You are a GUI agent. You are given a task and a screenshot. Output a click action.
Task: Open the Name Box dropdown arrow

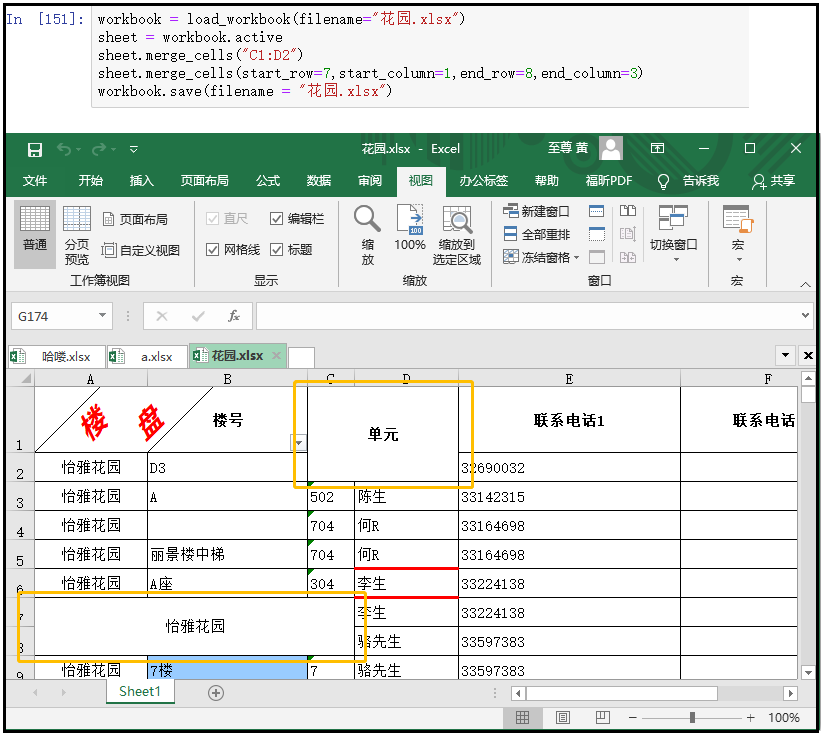102,316
